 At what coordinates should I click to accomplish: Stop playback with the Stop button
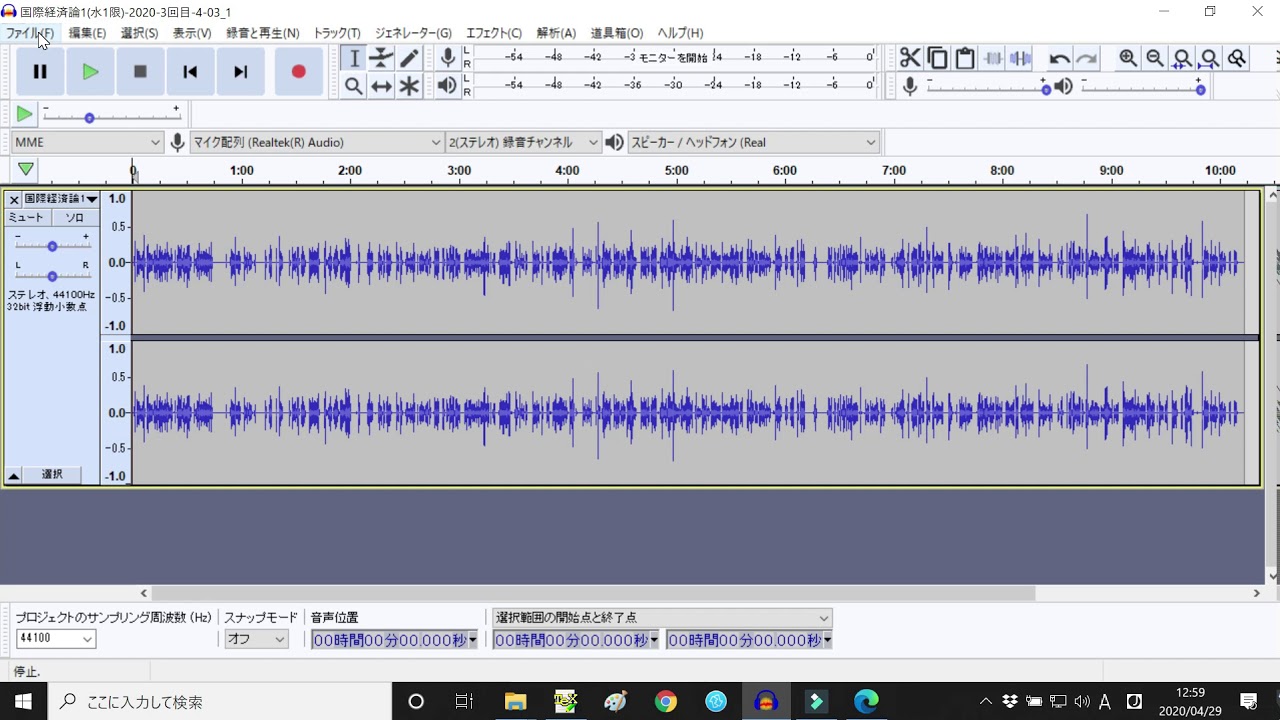coord(140,71)
